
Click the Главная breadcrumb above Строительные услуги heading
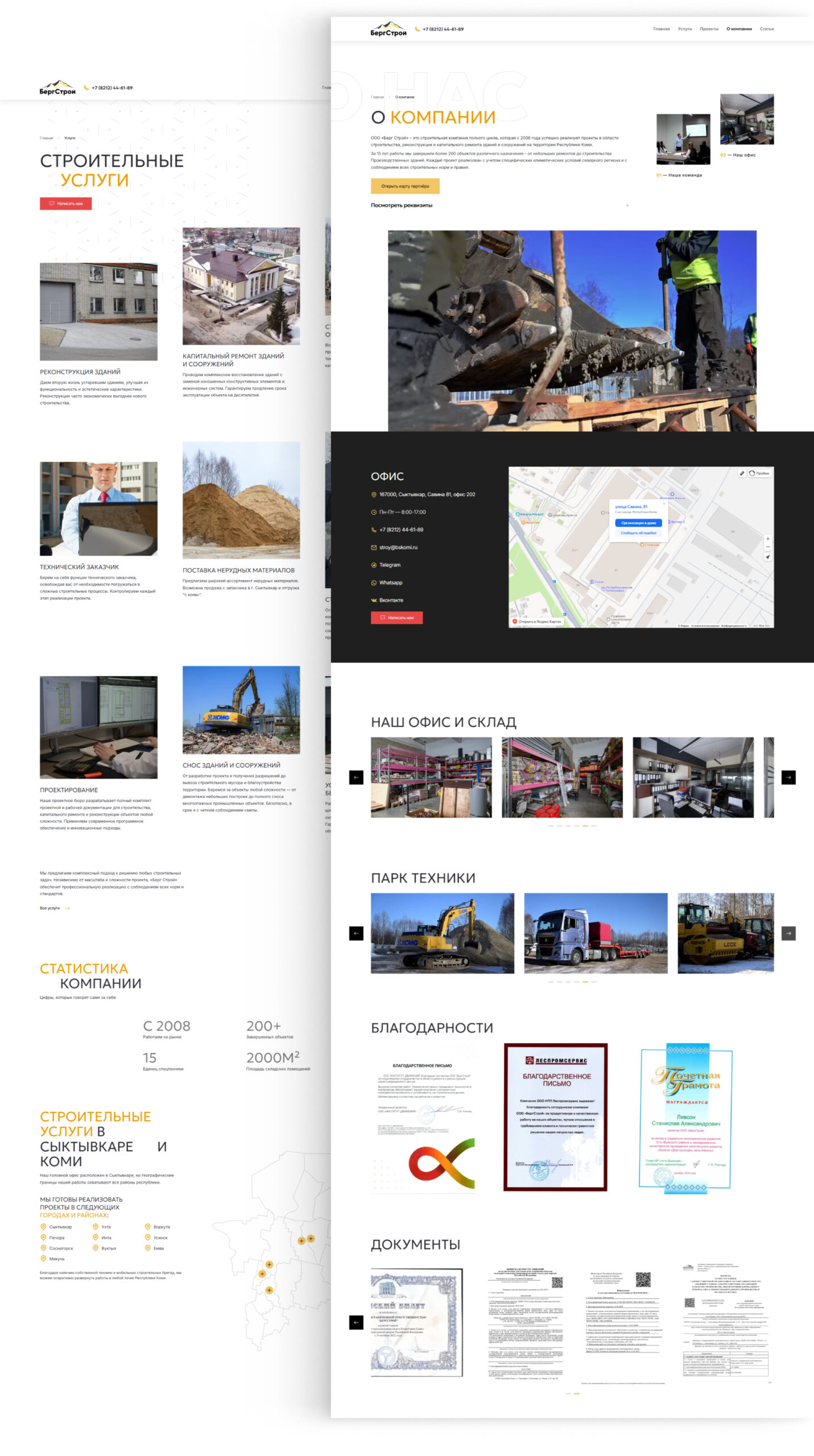click(x=47, y=138)
